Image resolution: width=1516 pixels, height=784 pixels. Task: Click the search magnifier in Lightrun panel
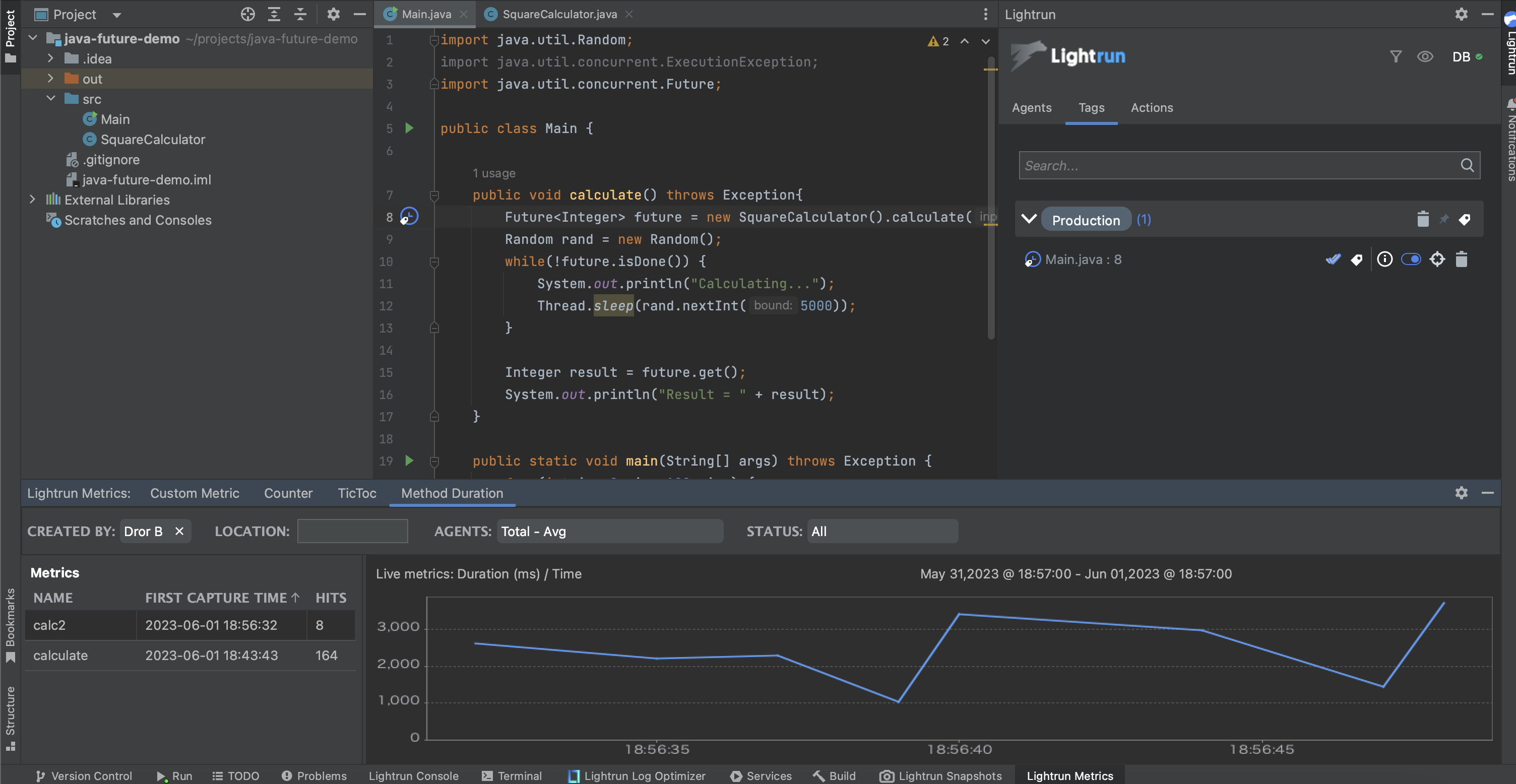point(1467,165)
